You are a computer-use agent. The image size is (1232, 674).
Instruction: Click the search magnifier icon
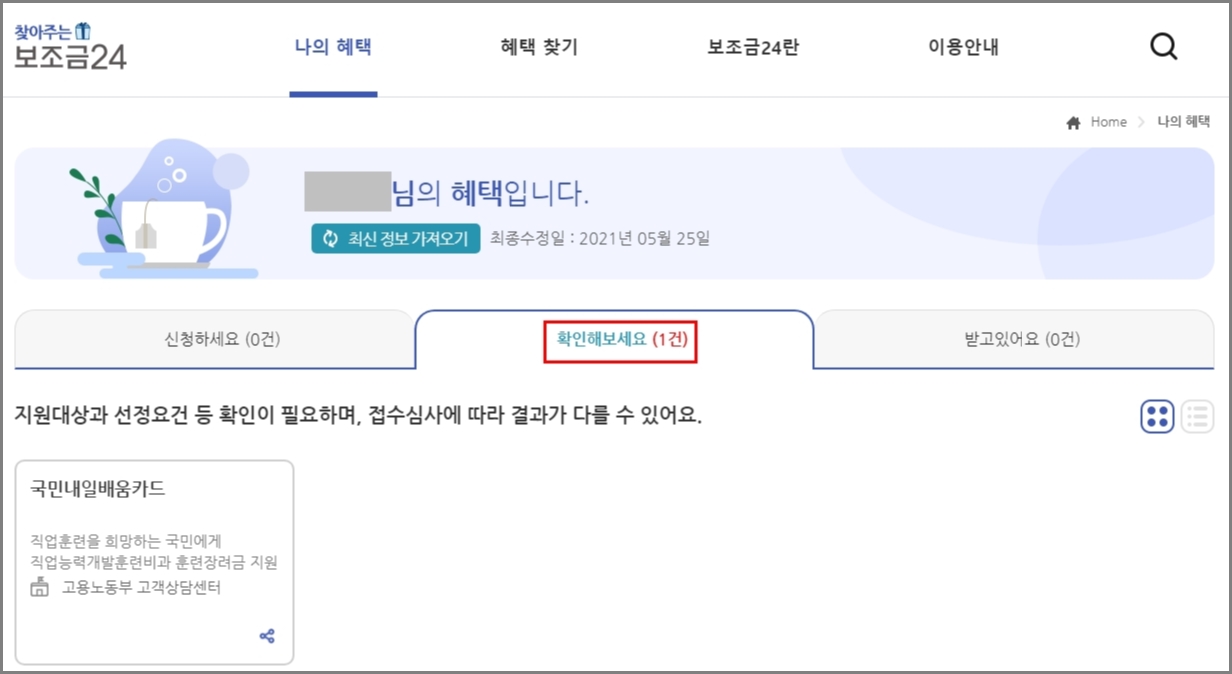1163,46
